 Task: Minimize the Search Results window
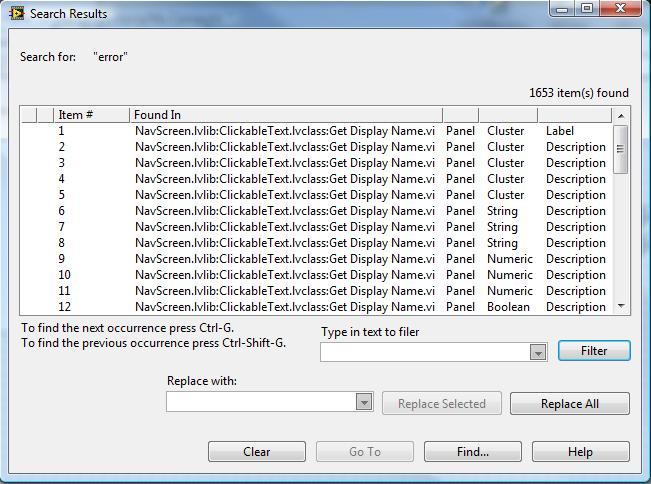point(562,9)
